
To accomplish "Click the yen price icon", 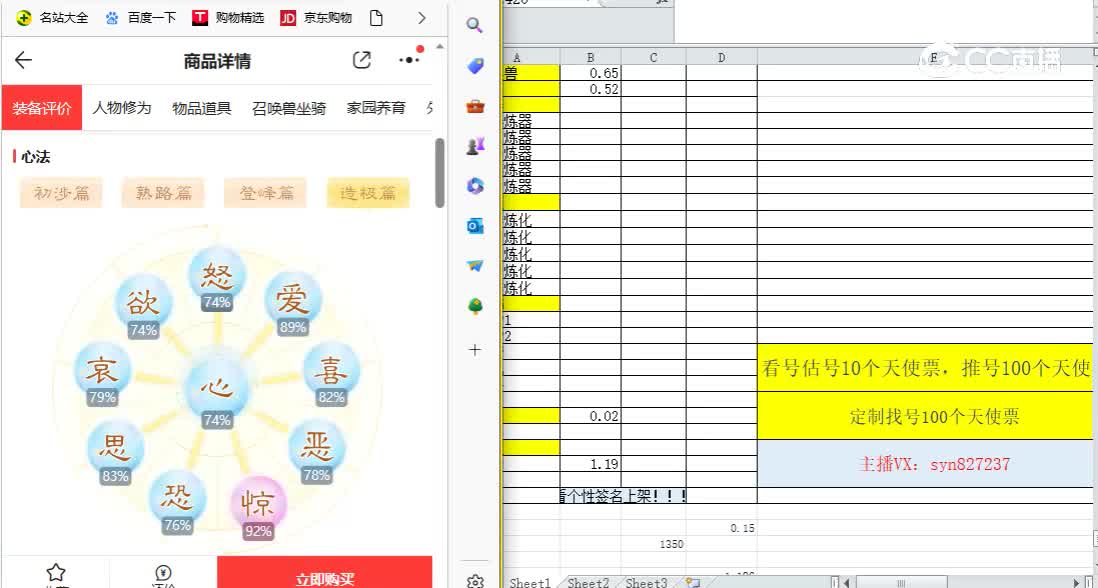I will pos(163,573).
